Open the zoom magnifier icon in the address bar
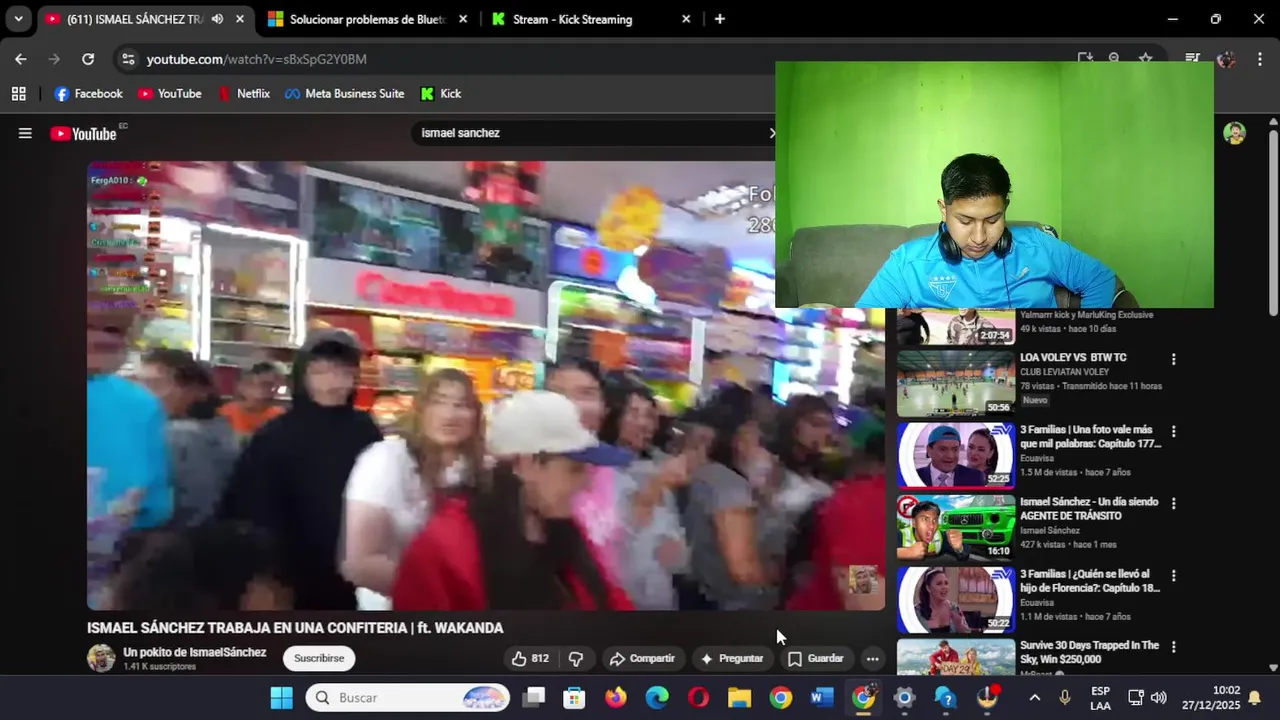Viewport: 1280px width, 720px height. tap(1114, 58)
